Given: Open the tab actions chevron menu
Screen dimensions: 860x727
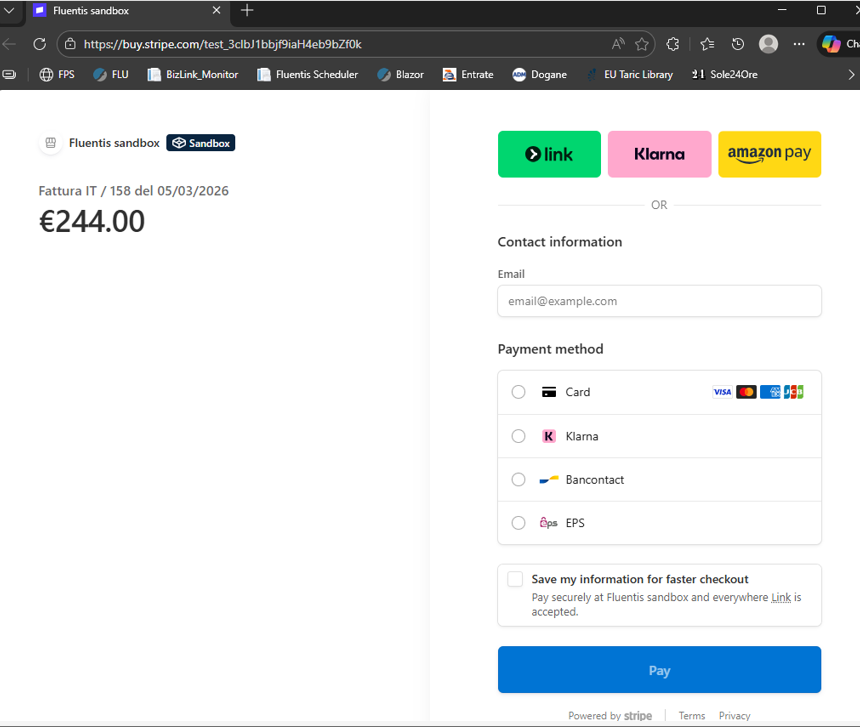Looking at the screenshot, I should (9, 10).
